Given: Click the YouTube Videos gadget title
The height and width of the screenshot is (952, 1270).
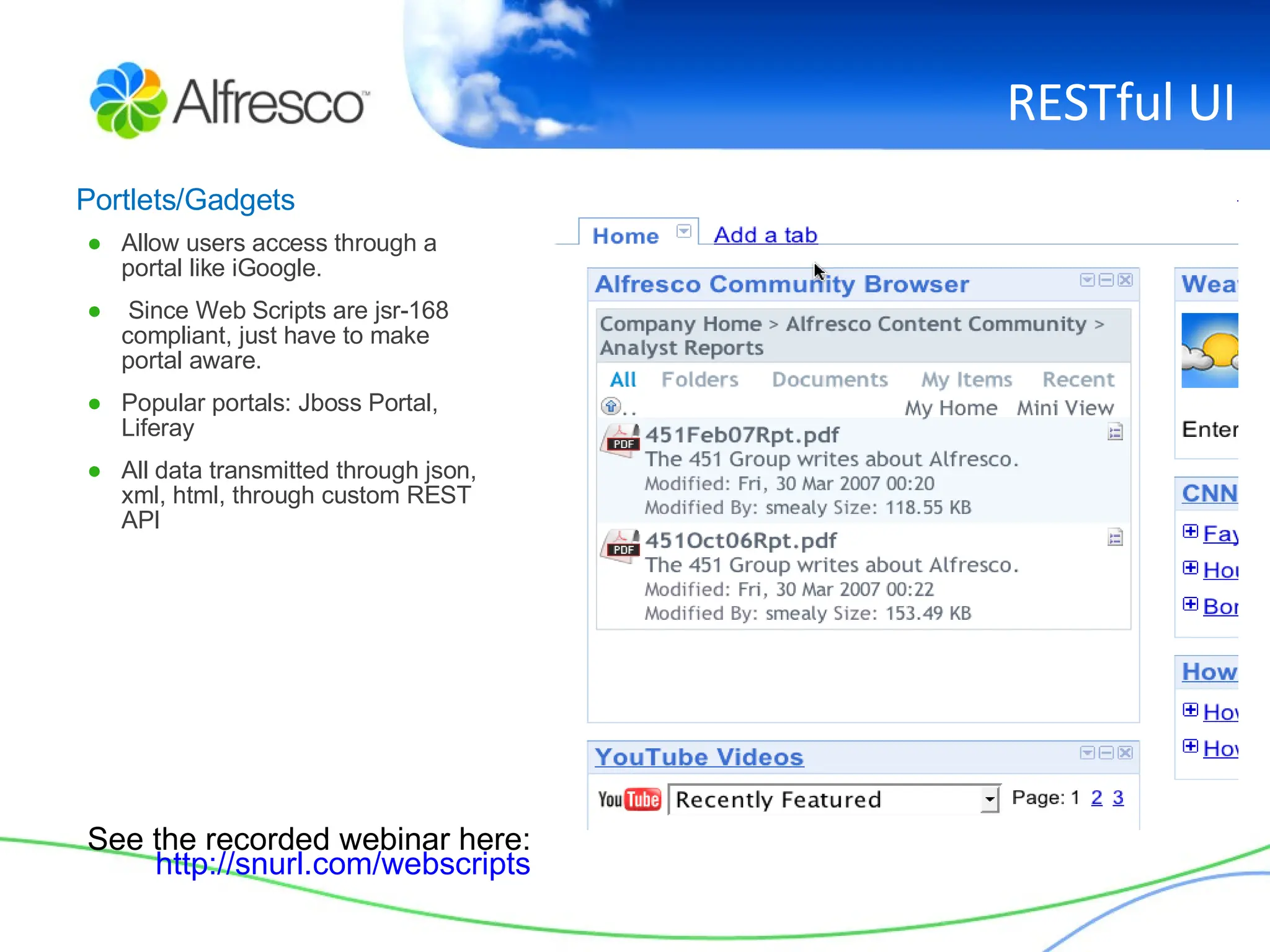Looking at the screenshot, I should pos(699,757).
